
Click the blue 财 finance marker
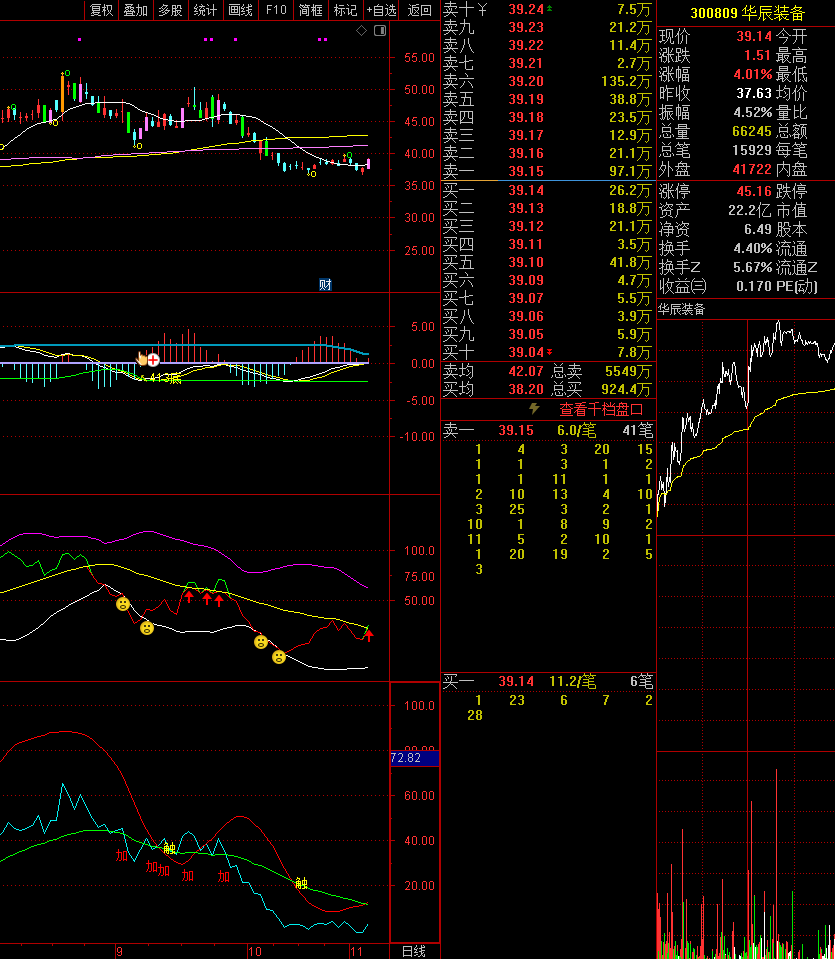coord(324,284)
